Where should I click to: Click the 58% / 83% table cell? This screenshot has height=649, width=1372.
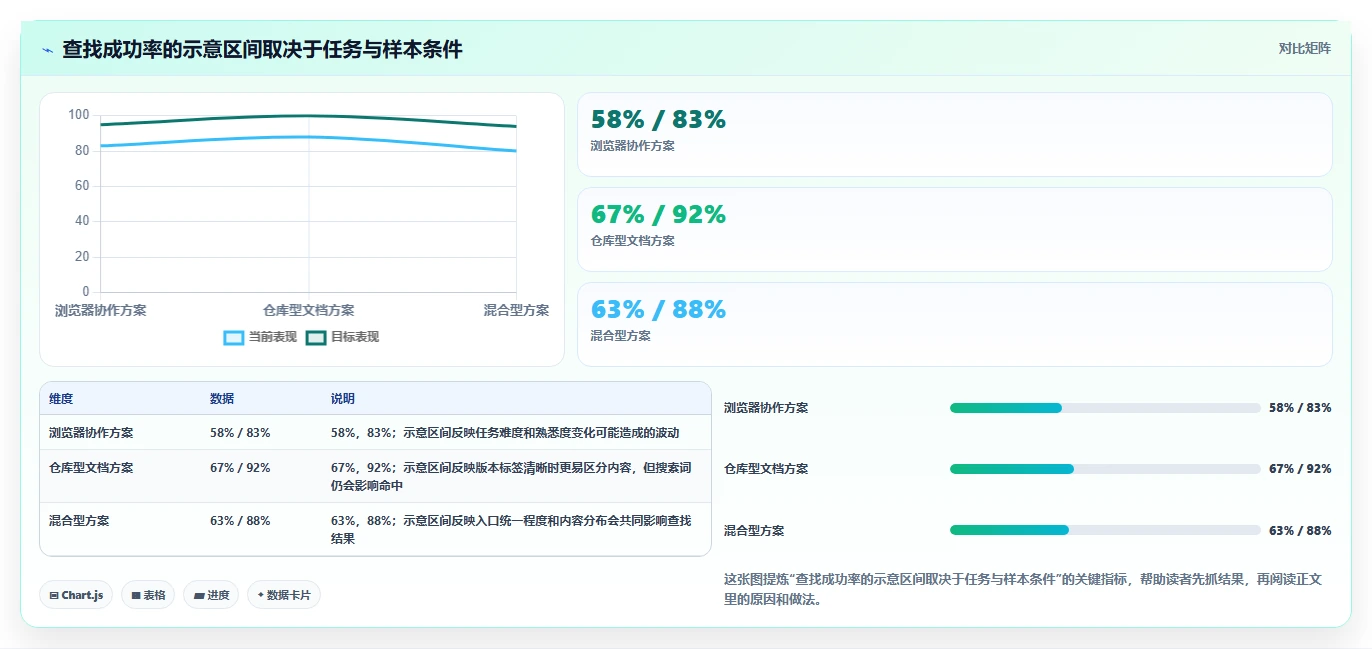(x=240, y=433)
